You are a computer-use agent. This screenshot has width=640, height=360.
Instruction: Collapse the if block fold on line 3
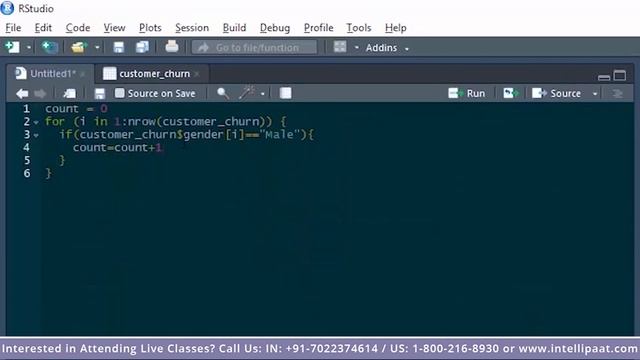click(36, 135)
